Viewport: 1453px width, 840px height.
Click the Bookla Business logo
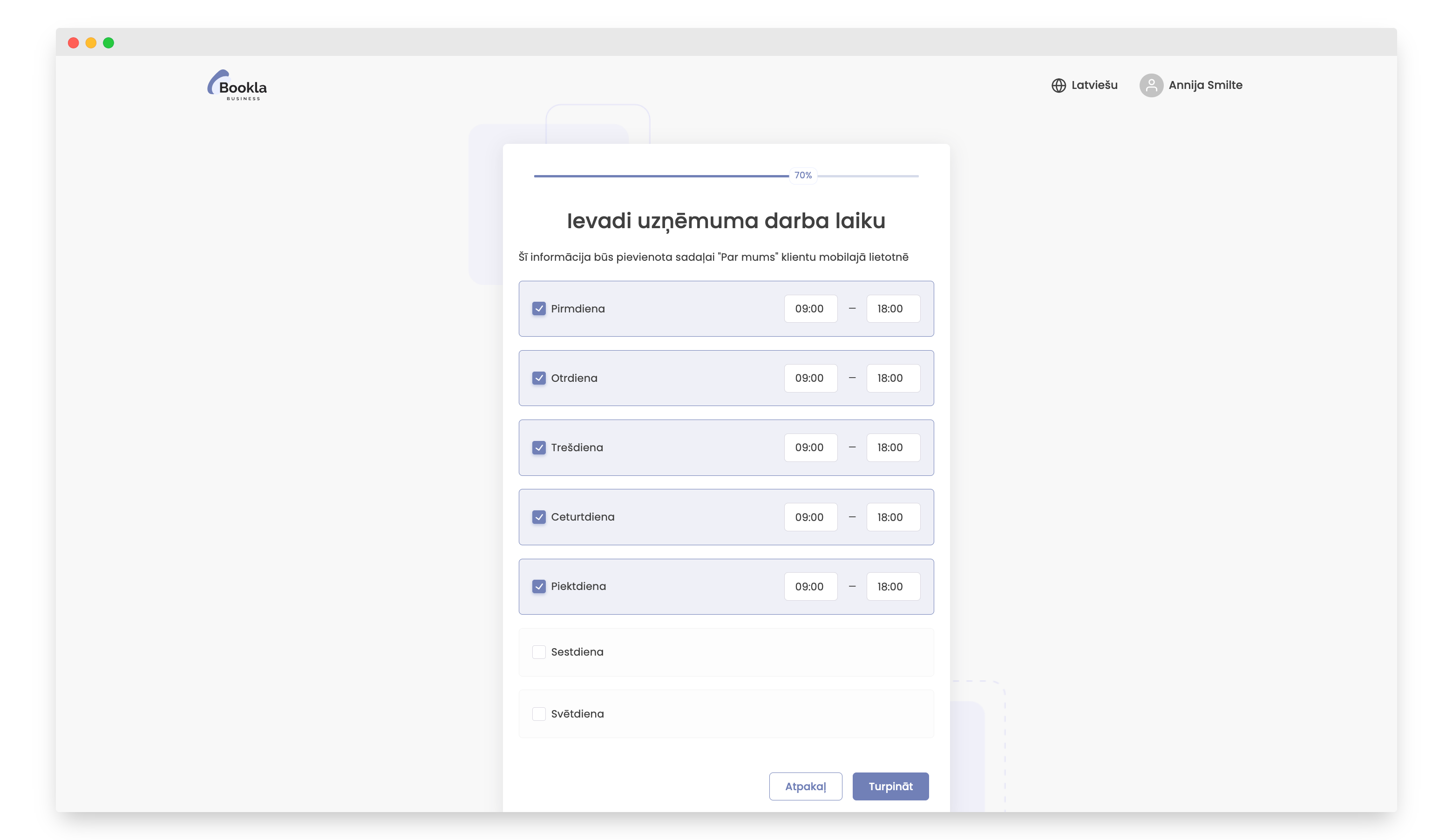click(237, 85)
